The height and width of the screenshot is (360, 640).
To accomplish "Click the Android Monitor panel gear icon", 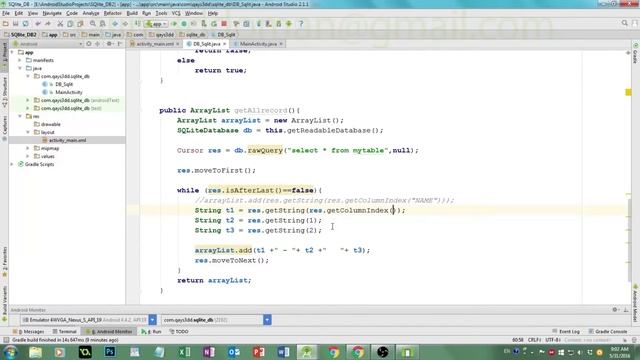I will (615, 310).
